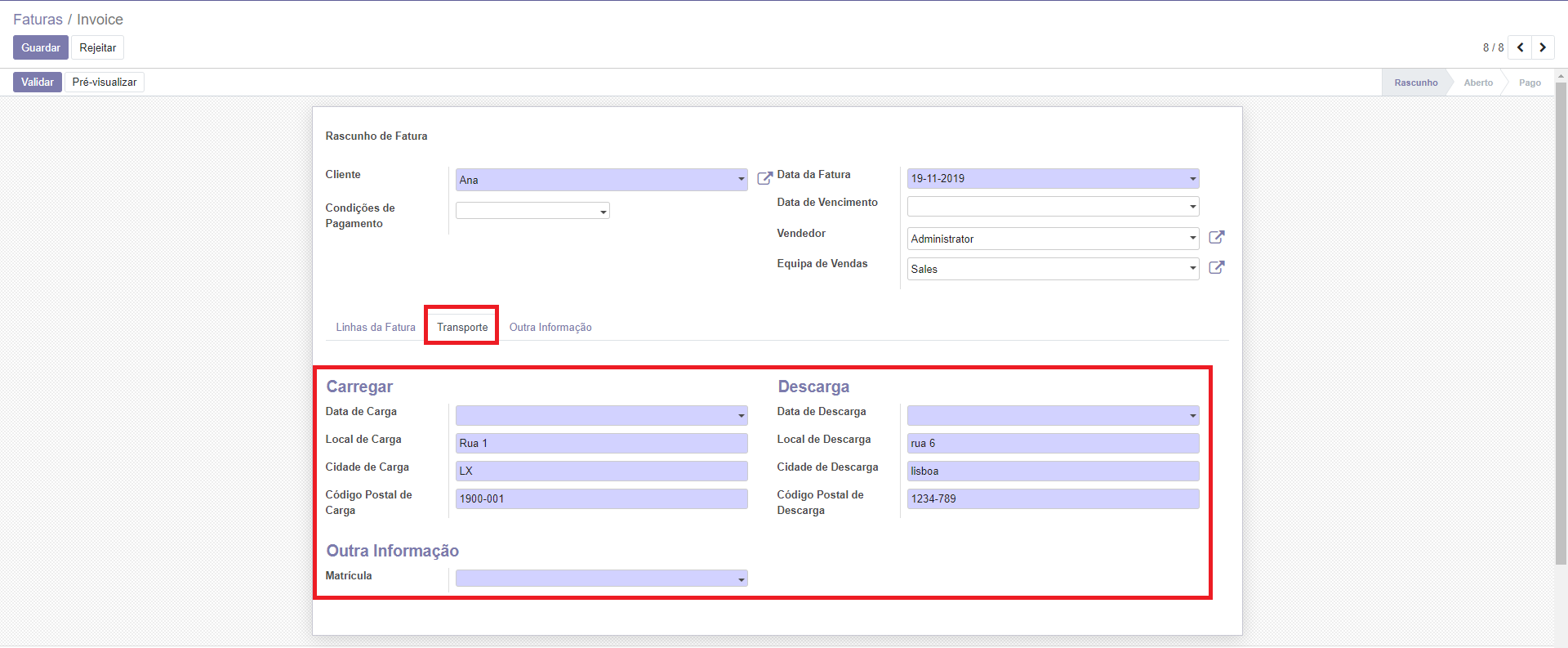Open external link icon beside Vendedor field
Image resolution: width=1568 pixels, height=648 pixels.
tap(1216, 238)
